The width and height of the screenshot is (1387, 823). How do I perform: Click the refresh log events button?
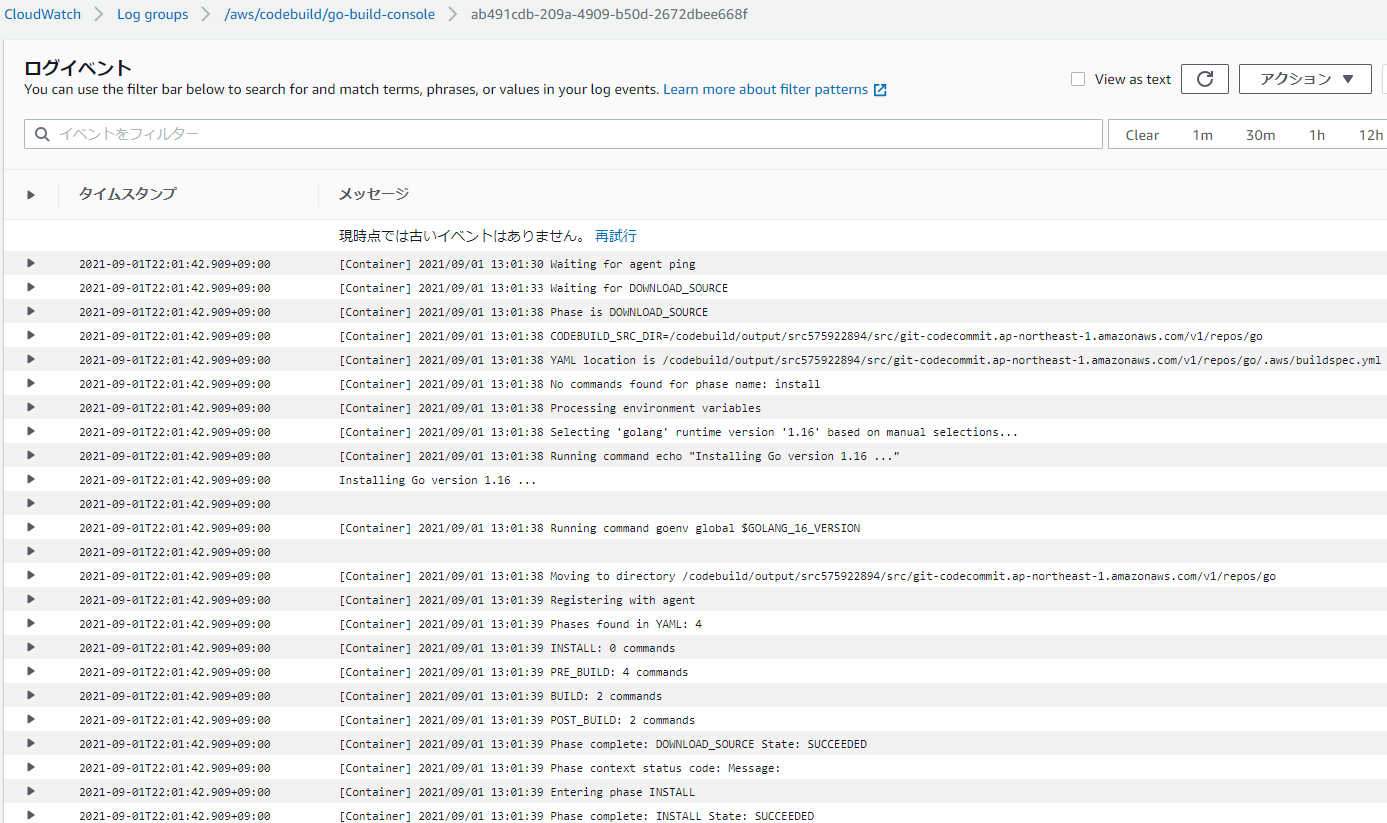pos(1204,79)
